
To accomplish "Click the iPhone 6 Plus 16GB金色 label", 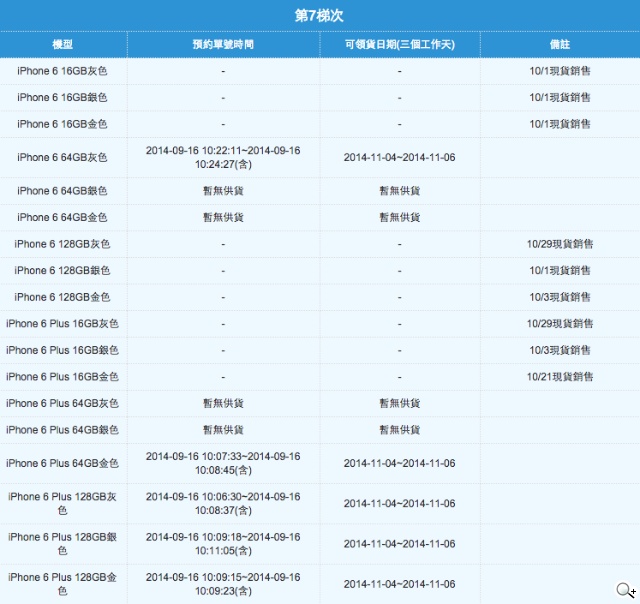I will coord(62,377).
